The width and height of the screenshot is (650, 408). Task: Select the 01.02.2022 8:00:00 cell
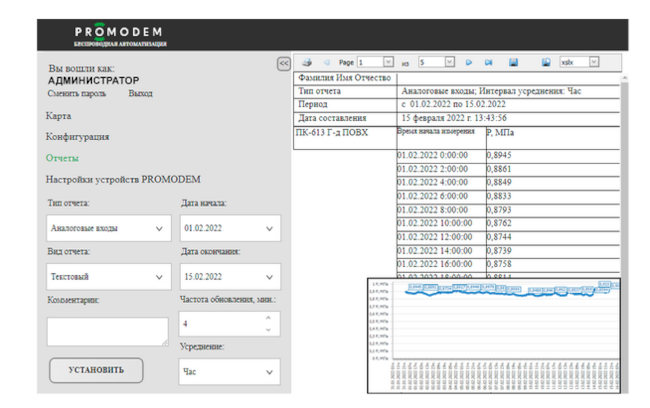click(x=441, y=210)
